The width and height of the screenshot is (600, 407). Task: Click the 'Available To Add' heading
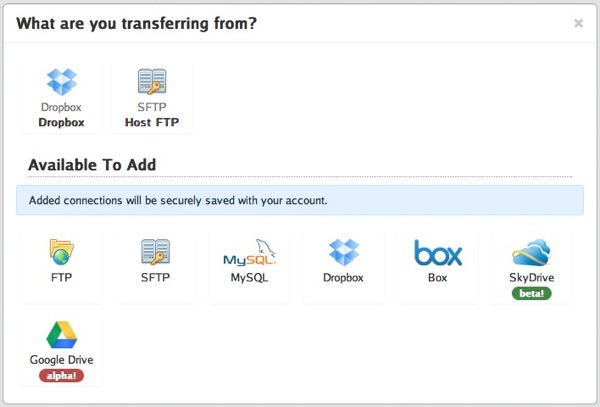point(92,165)
